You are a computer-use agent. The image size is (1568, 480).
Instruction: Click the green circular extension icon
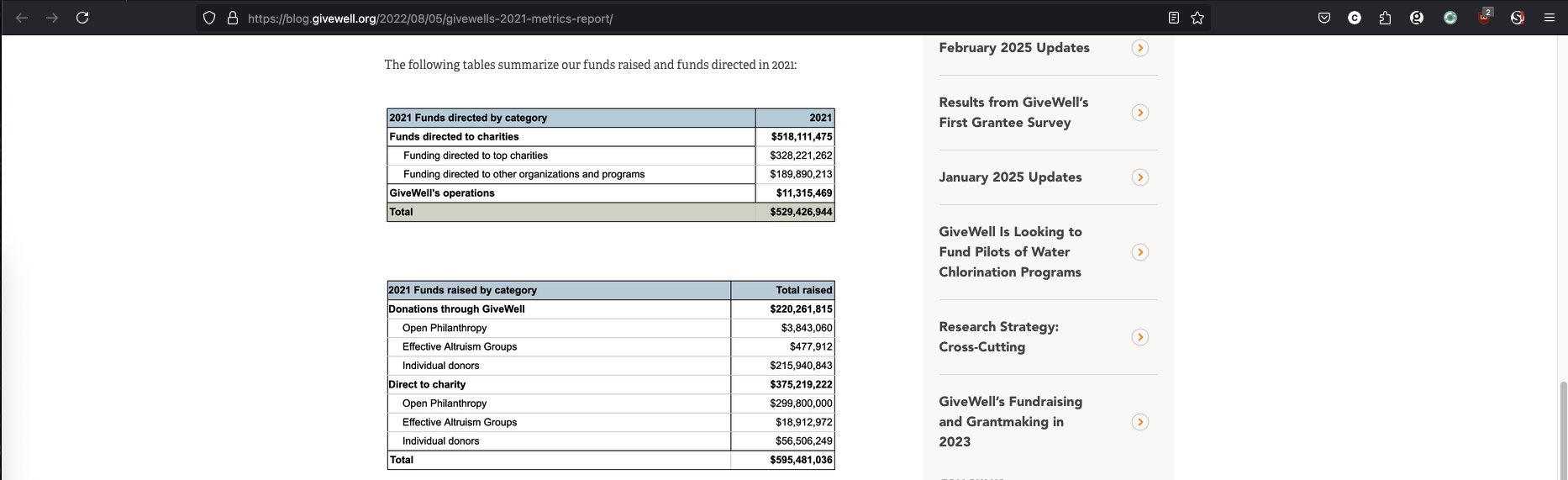coord(1450,18)
